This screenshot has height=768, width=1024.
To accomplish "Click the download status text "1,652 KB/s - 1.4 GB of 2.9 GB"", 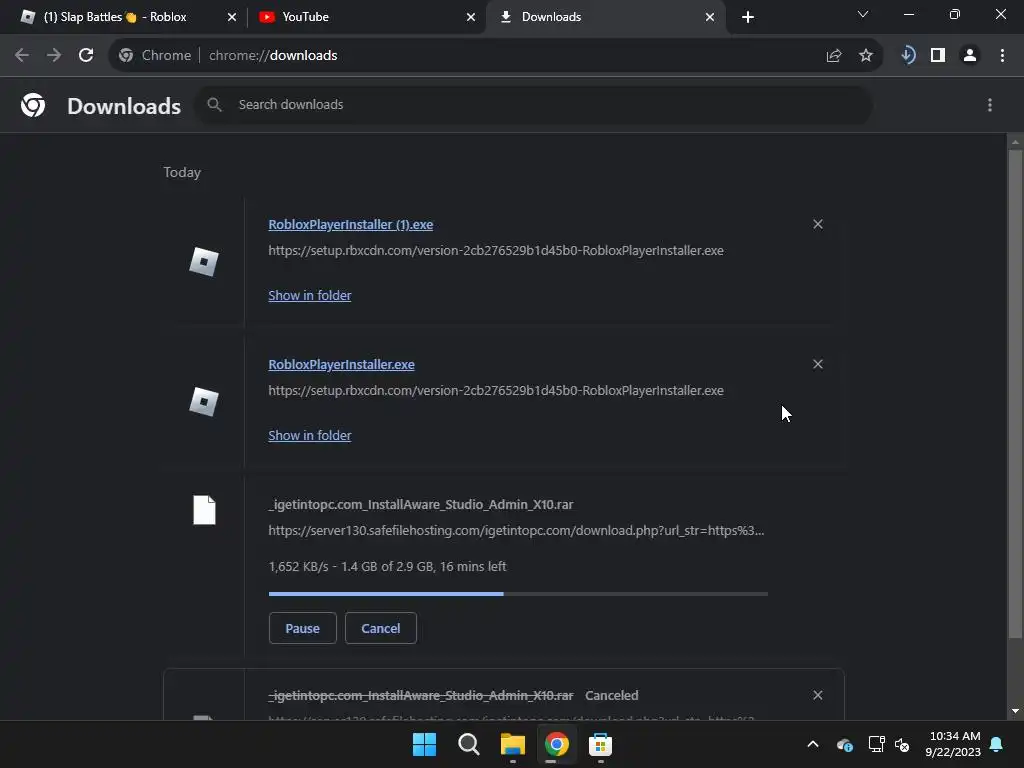I will 351,566.
